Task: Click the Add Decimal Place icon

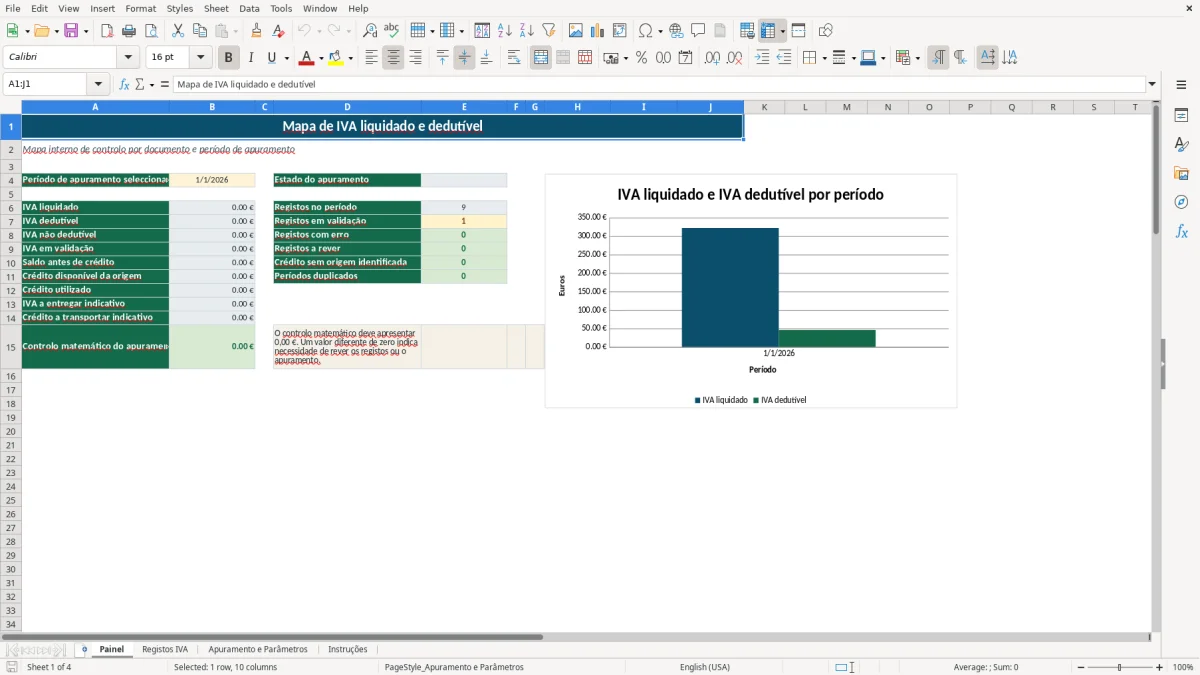Action: tap(712, 58)
